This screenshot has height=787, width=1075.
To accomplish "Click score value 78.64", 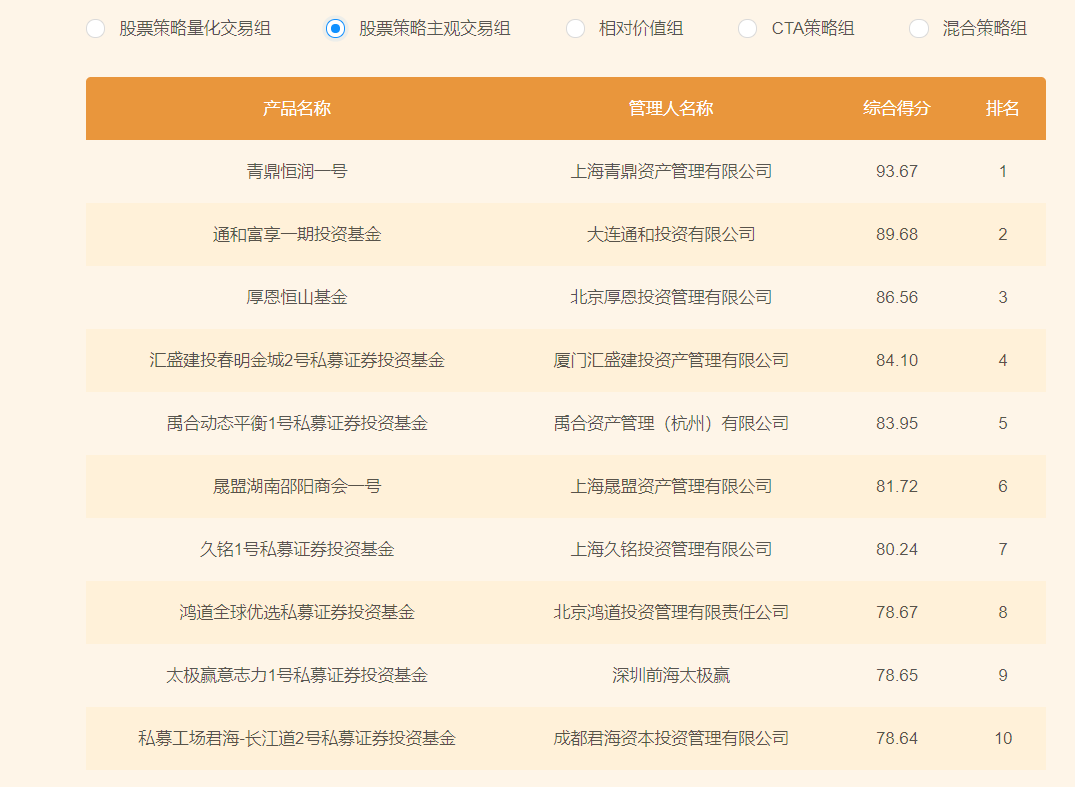I will point(897,739).
